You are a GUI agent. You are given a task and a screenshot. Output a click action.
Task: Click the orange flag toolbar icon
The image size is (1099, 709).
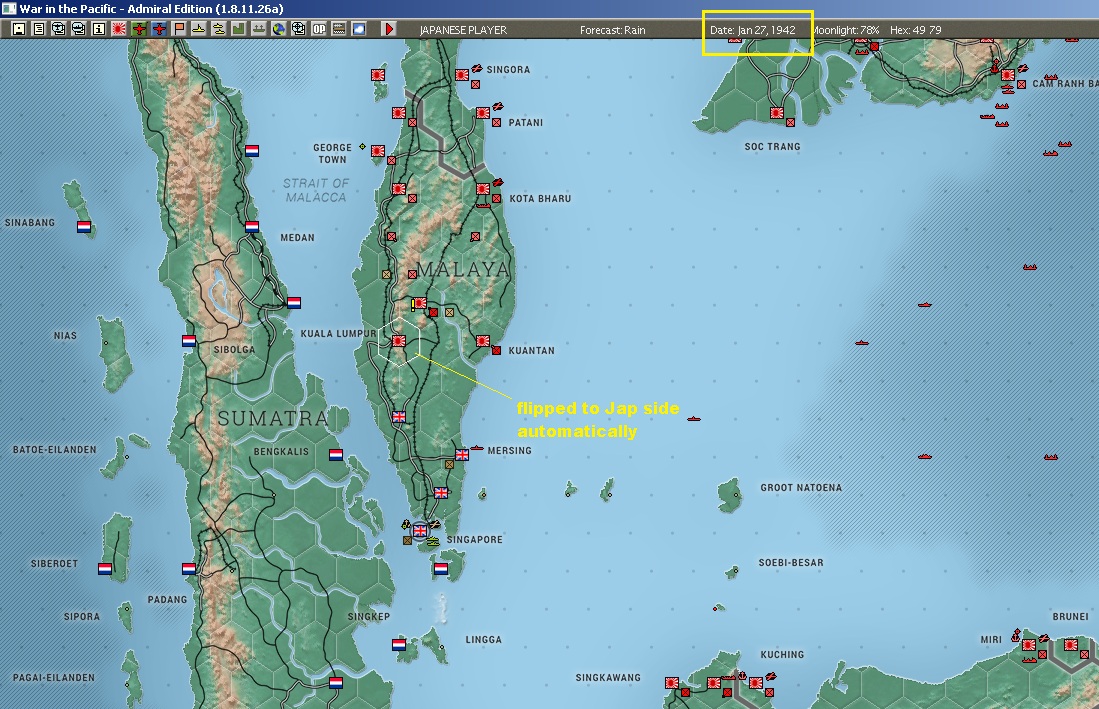point(179,29)
